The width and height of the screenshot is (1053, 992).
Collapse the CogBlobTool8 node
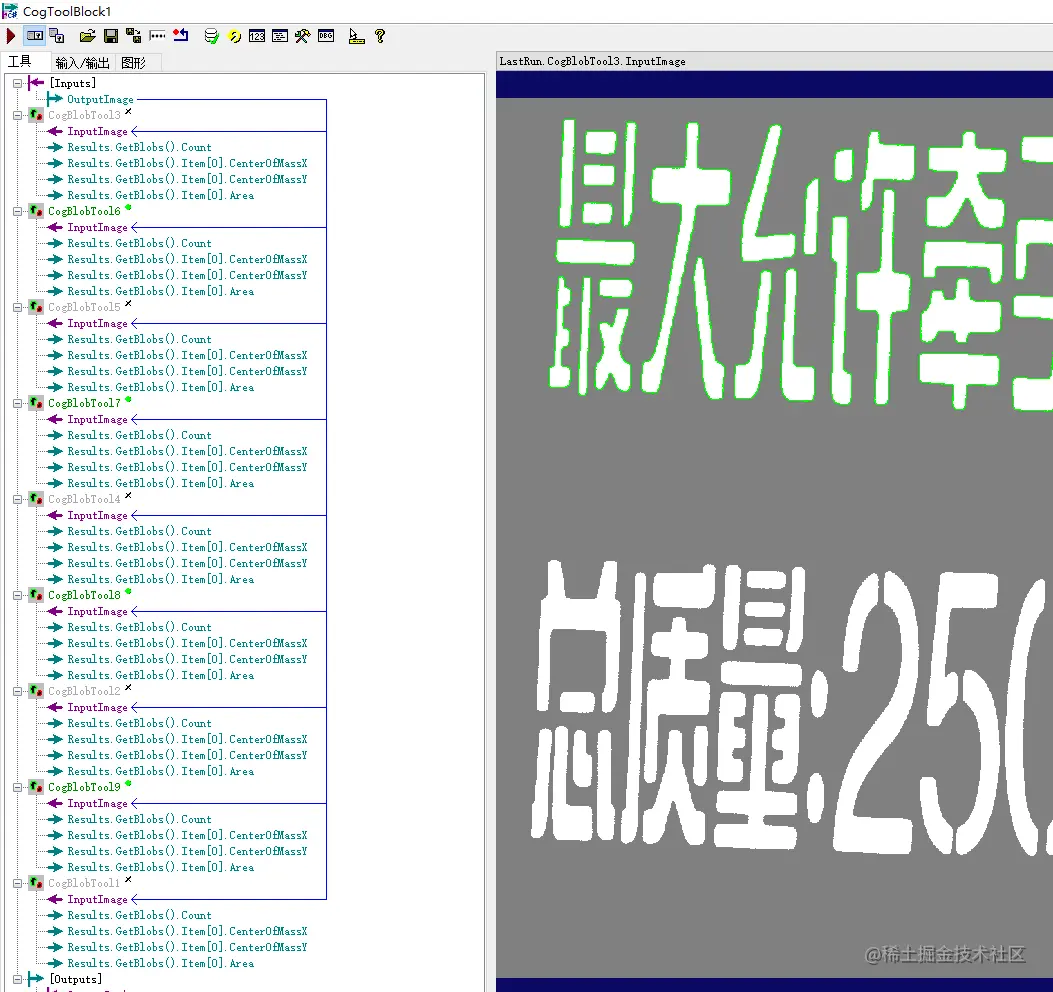tap(17, 596)
